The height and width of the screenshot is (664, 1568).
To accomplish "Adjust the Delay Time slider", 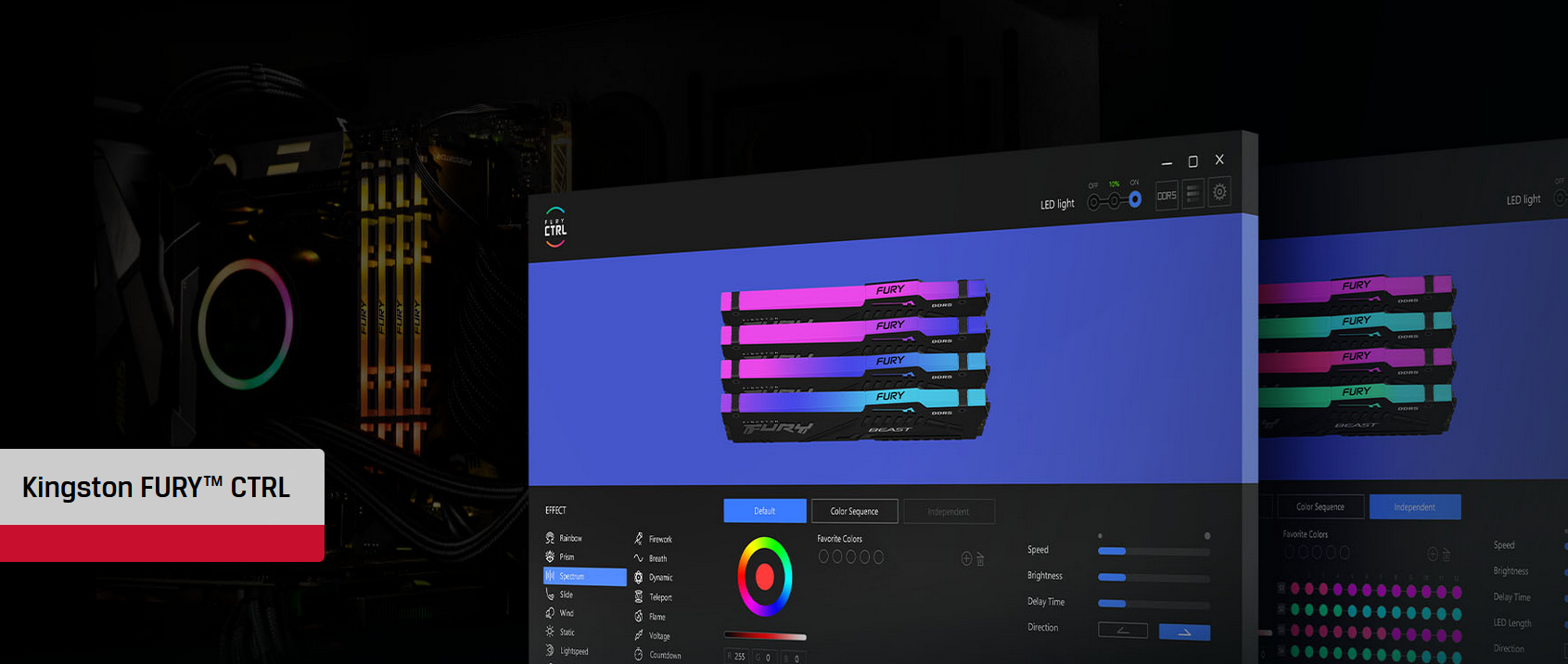I will point(1154,604).
